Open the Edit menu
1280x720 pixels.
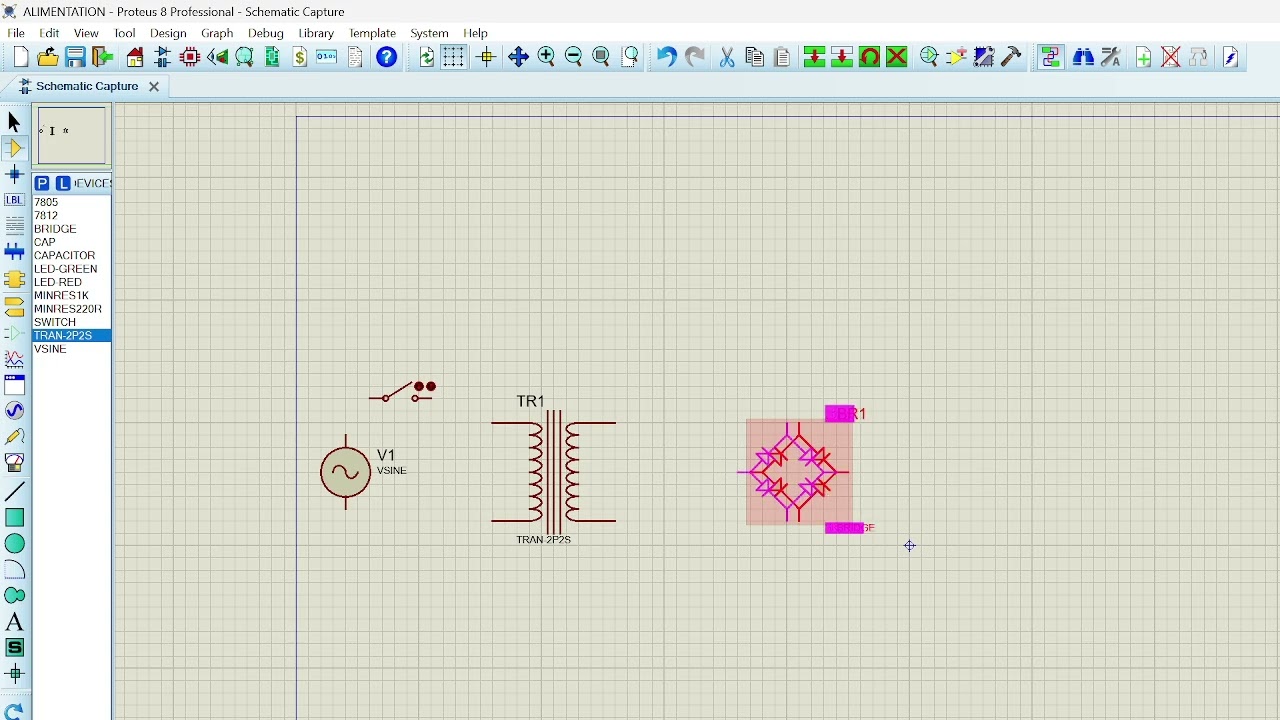tap(49, 33)
